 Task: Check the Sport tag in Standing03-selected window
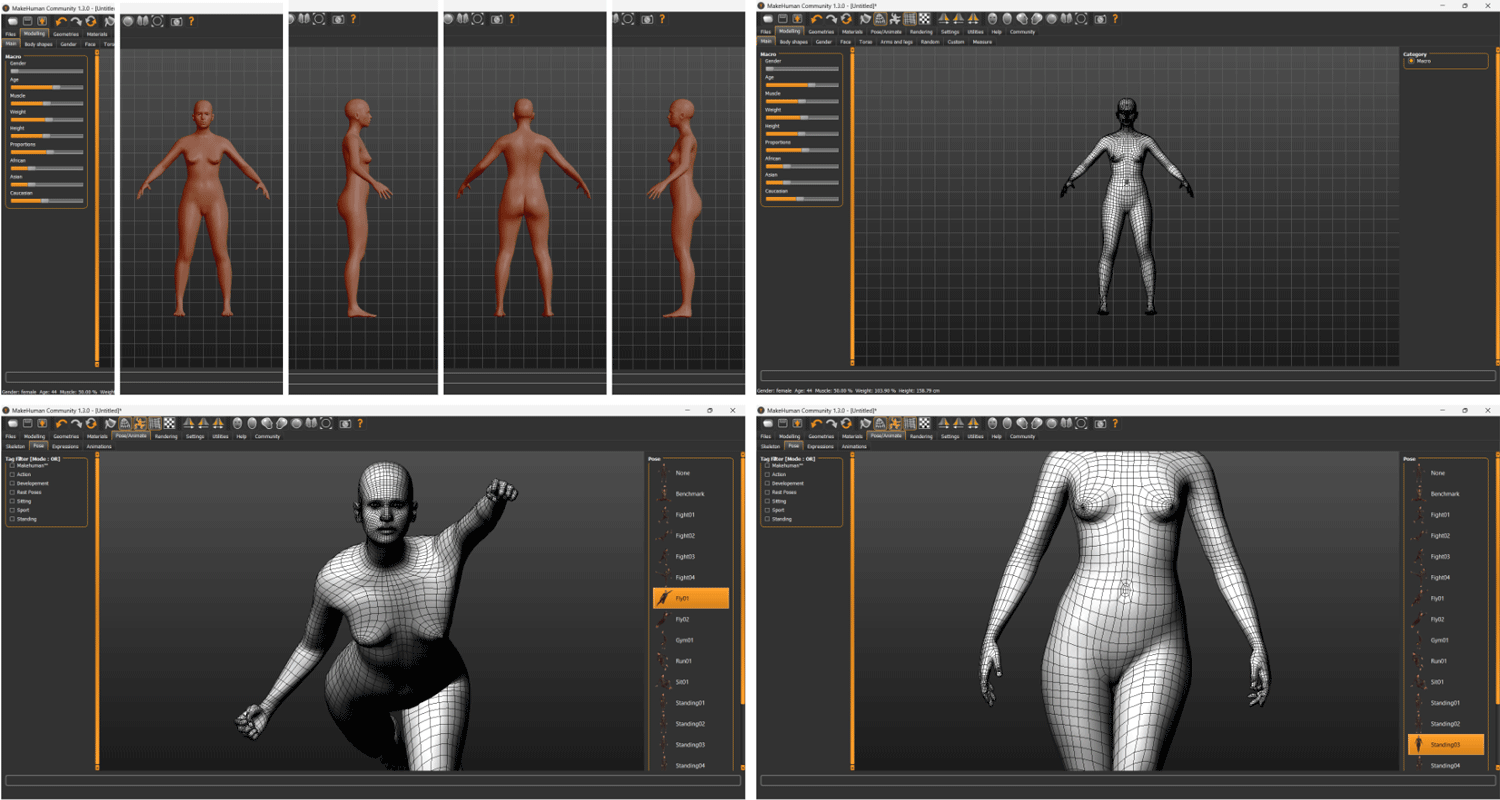pos(767,510)
